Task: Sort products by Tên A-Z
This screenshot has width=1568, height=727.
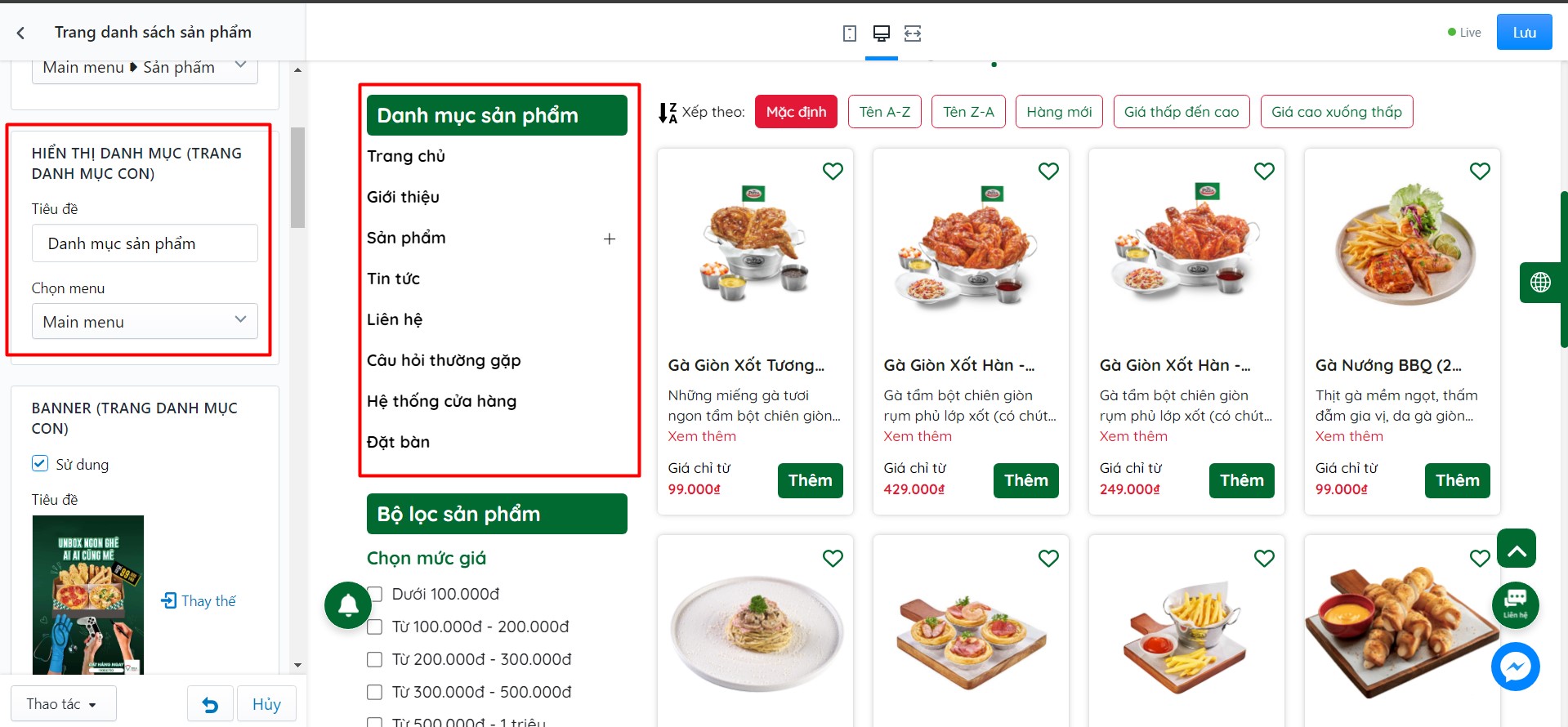Action: (x=885, y=112)
